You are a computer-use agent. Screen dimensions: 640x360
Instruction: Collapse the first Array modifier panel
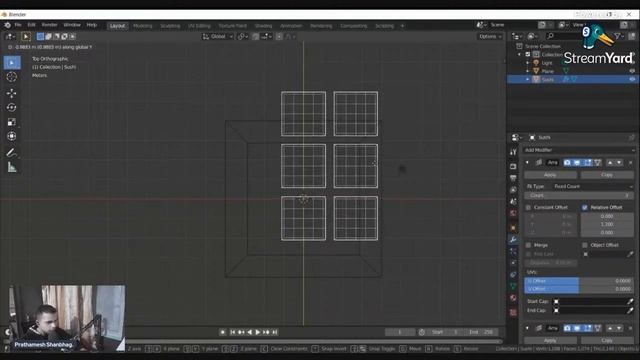[527, 163]
